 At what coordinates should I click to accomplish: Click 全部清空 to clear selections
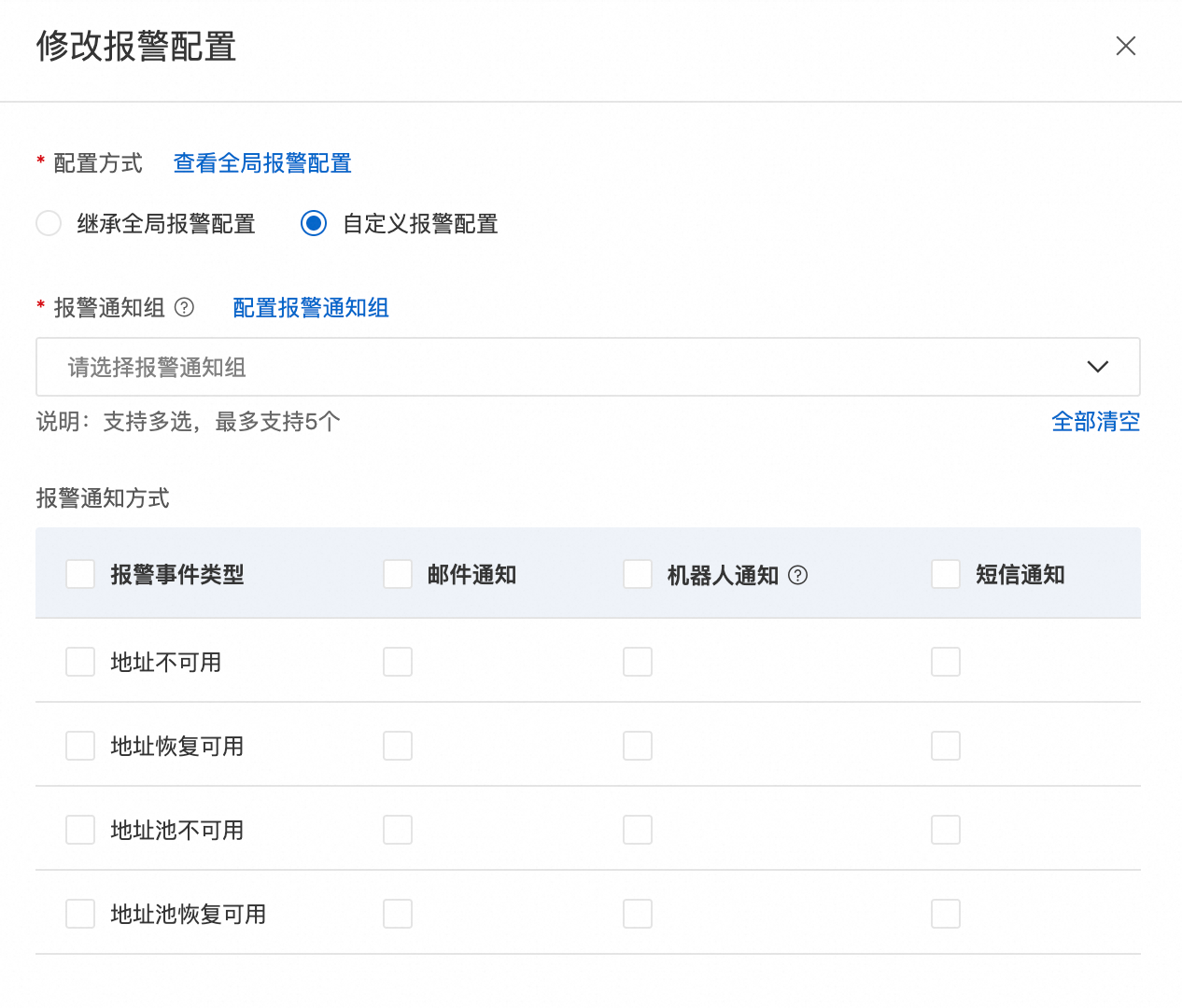pyautogui.click(x=1095, y=422)
